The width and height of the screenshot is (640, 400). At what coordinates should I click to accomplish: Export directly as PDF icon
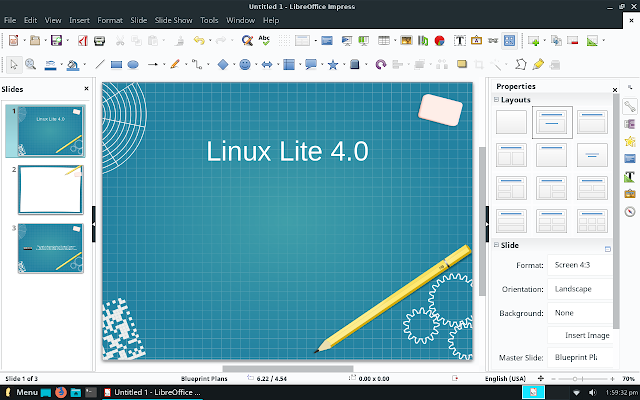pyautogui.click(x=83, y=40)
